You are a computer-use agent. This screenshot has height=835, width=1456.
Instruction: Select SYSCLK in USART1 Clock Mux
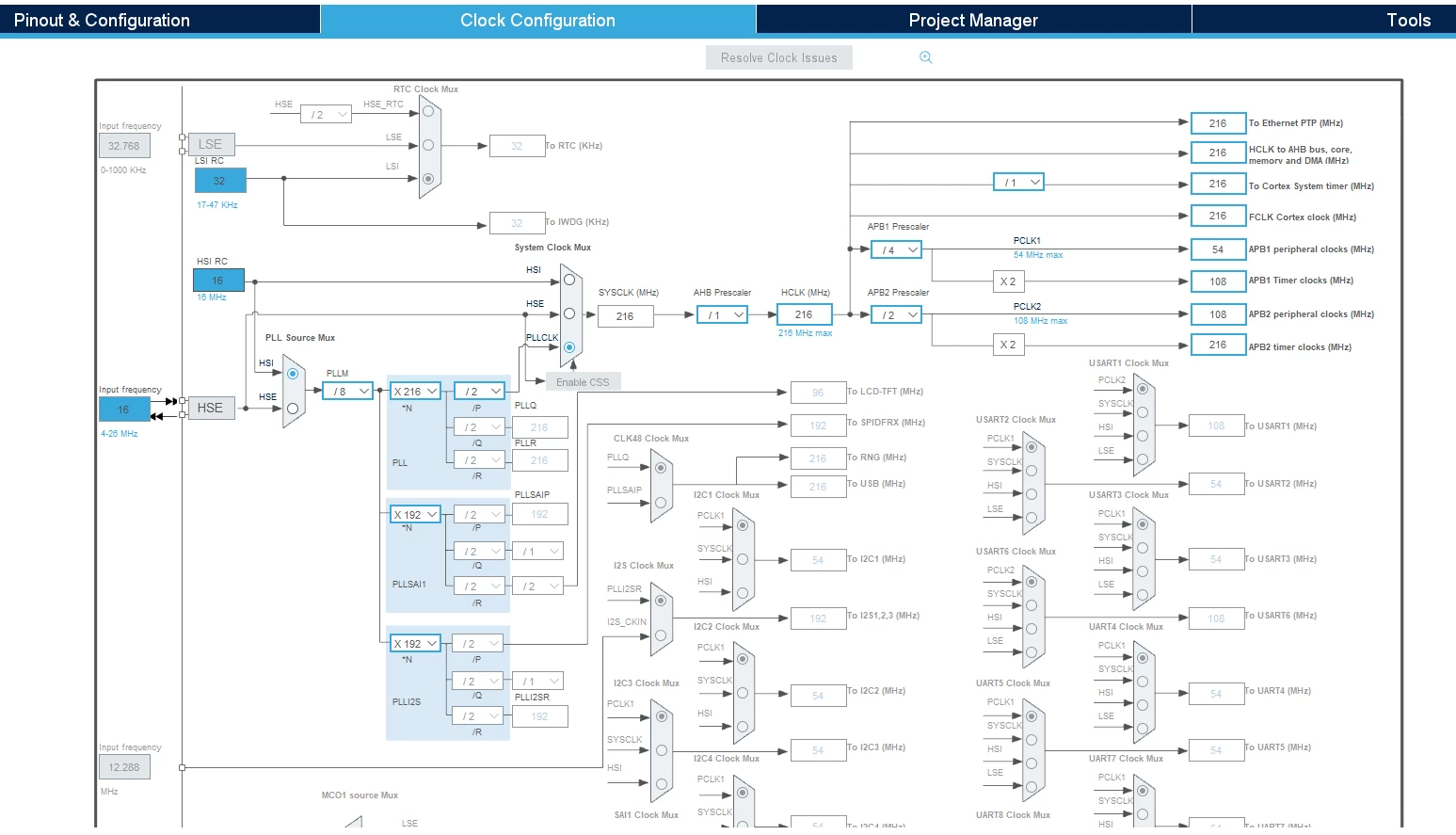[x=1142, y=412]
